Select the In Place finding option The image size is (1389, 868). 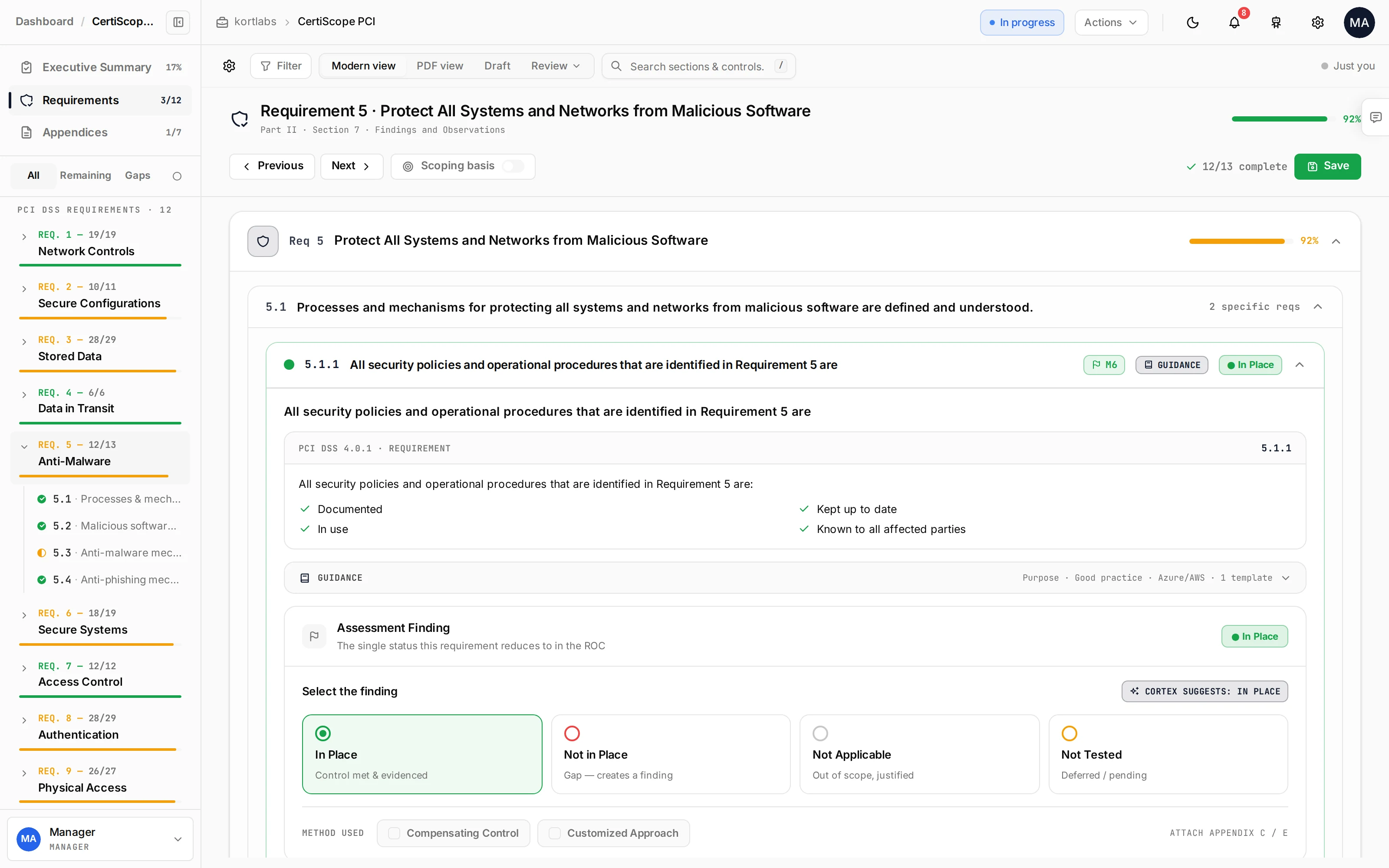tap(422, 754)
